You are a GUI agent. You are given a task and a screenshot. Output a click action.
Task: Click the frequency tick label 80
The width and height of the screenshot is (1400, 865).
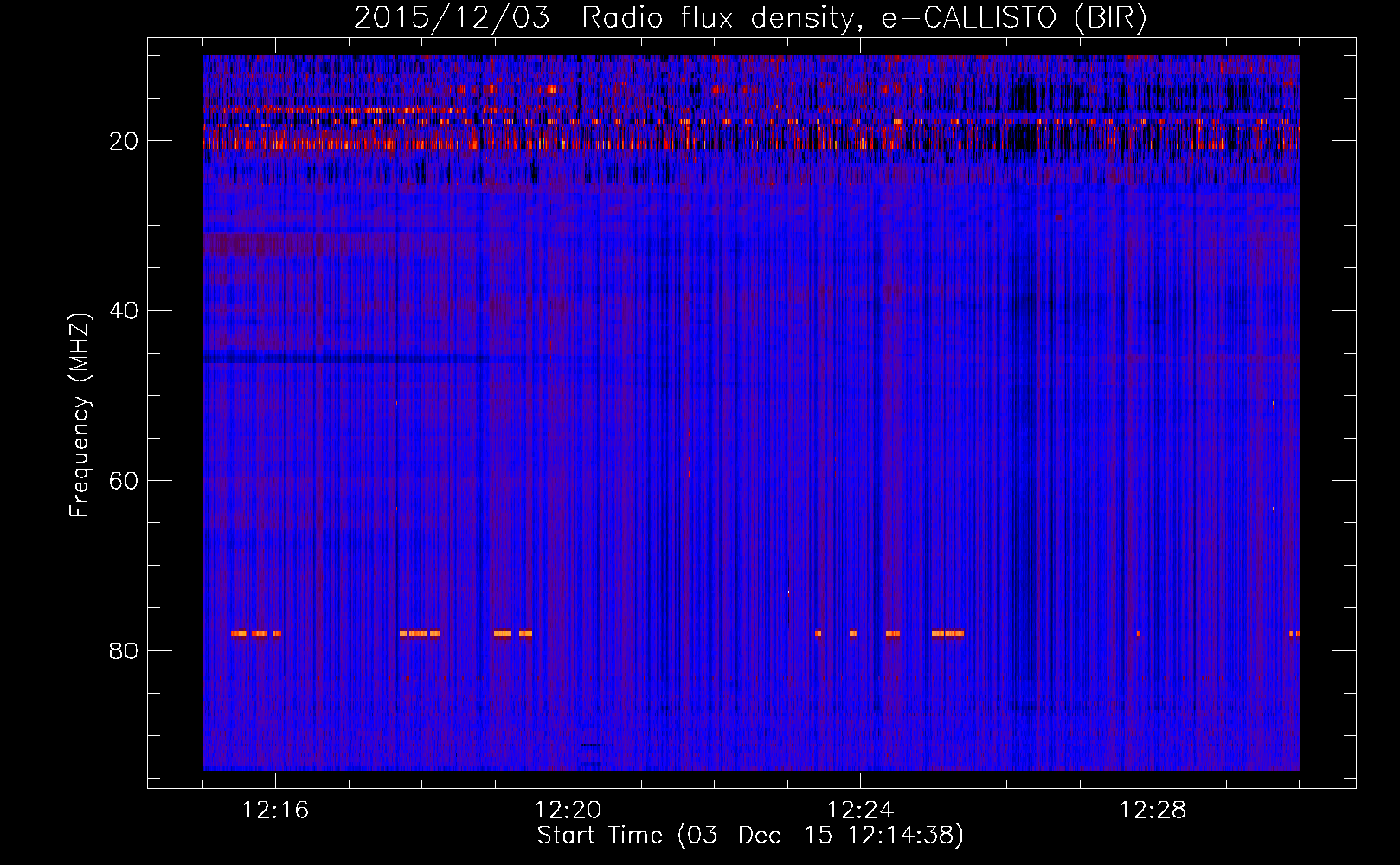point(125,650)
